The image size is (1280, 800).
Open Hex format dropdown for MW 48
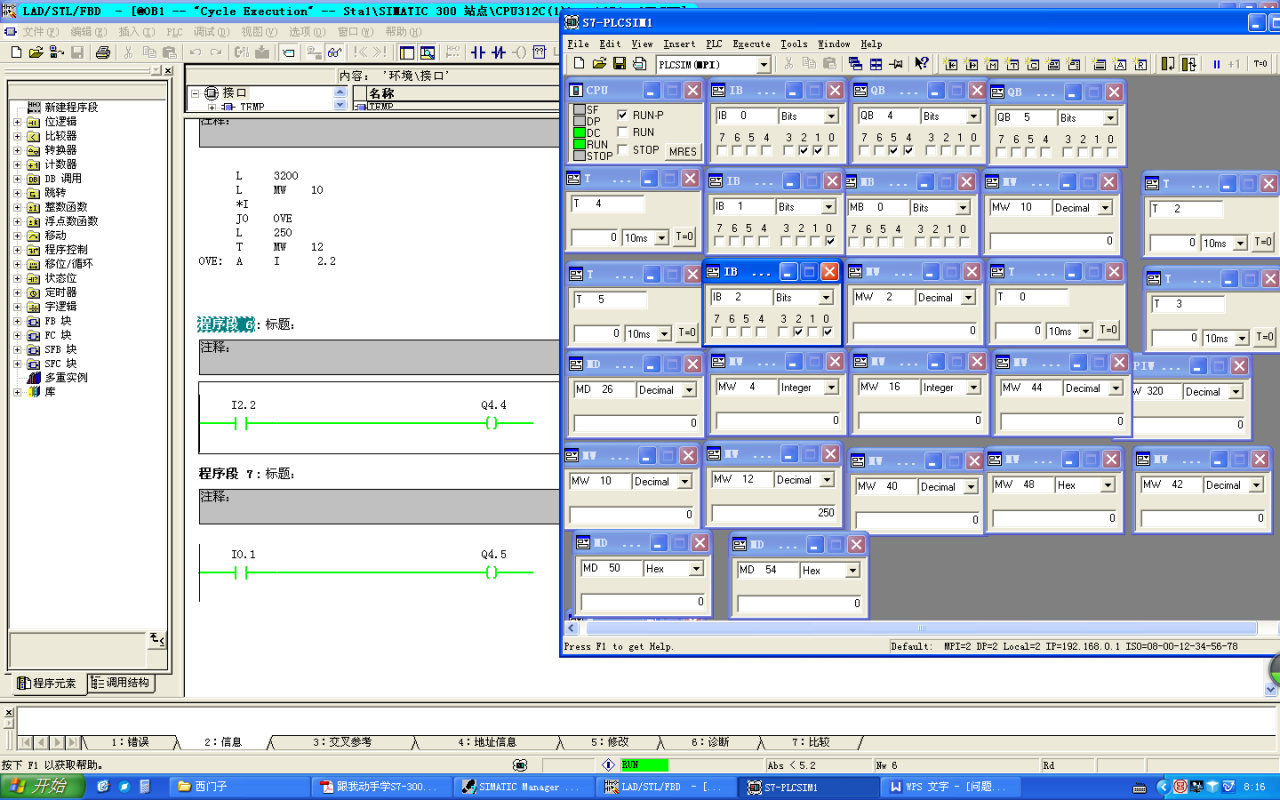[x=1108, y=485]
